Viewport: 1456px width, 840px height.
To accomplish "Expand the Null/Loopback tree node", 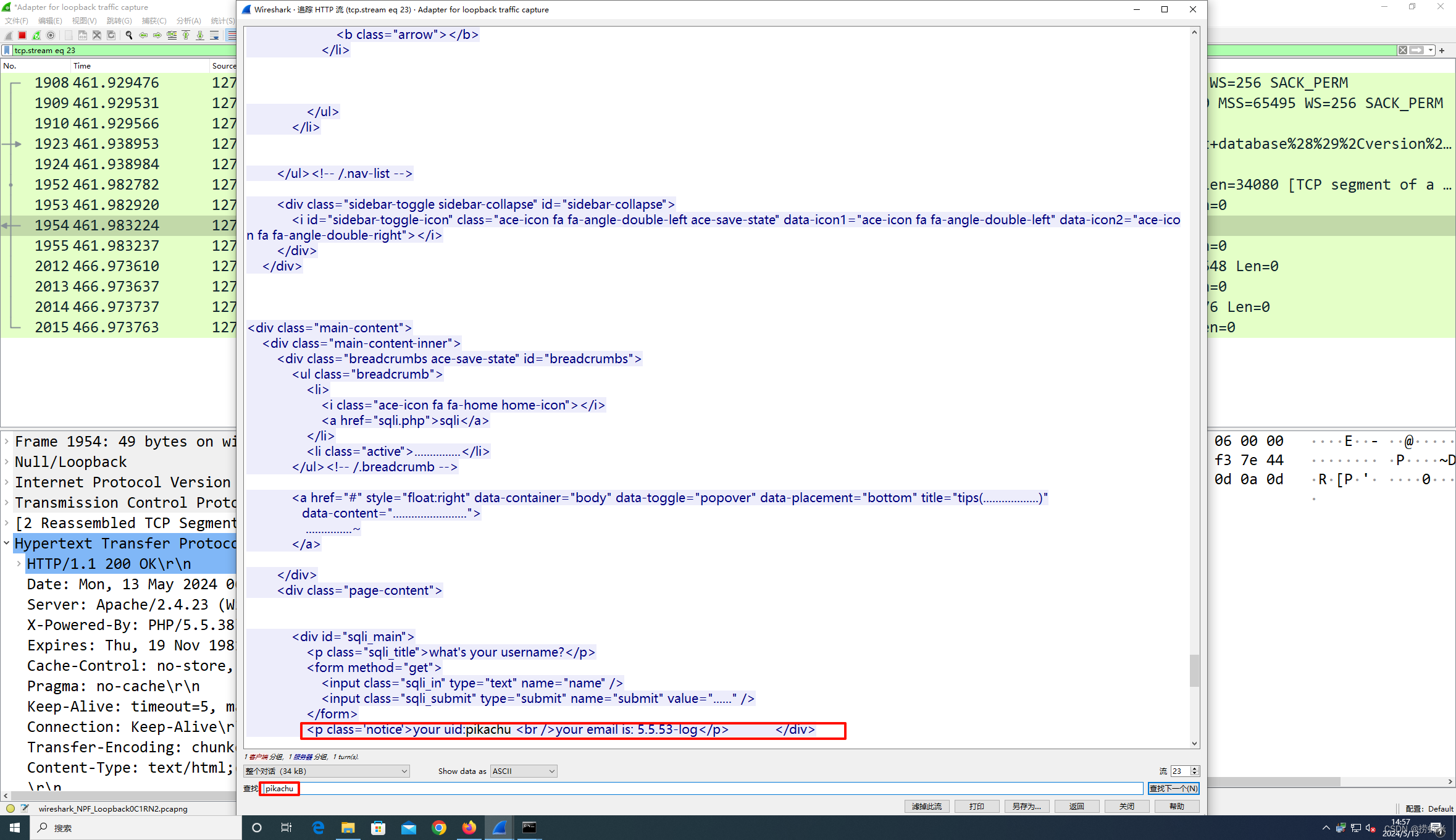I will pyautogui.click(x=7, y=462).
